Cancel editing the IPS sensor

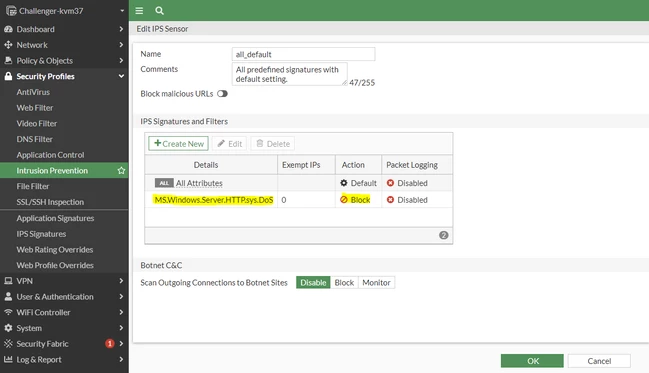(x=599, y=361)
